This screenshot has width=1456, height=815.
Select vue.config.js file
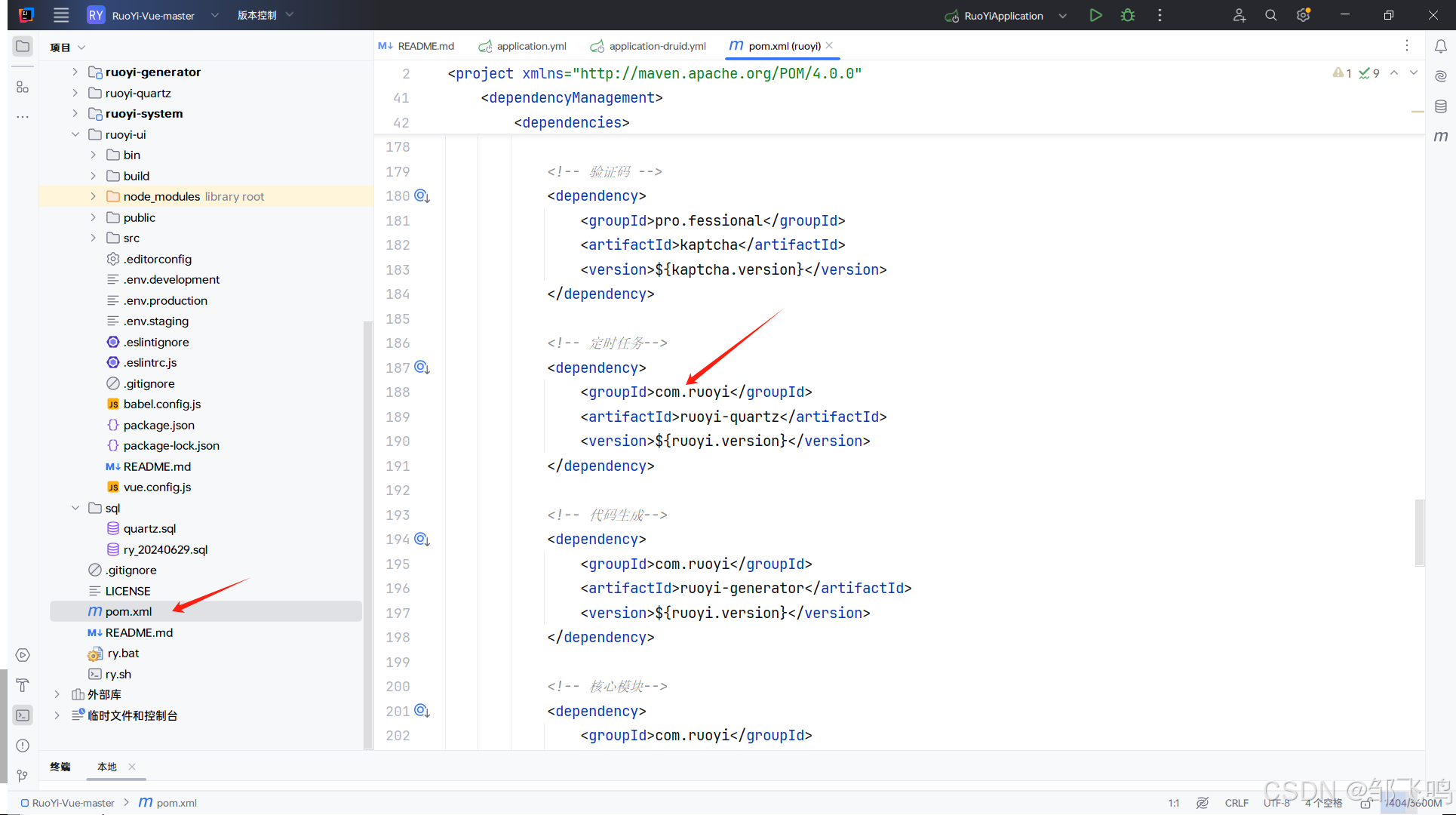157,487
